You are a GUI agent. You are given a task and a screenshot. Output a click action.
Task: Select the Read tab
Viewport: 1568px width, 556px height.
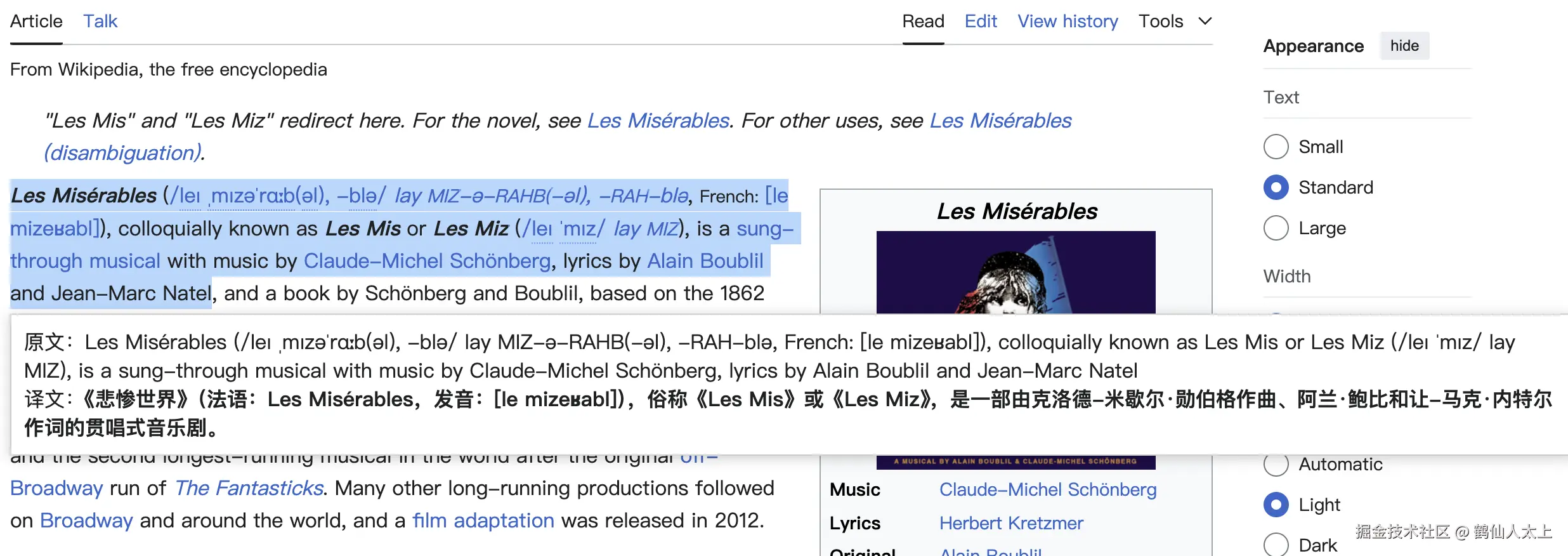coord(923,22)
